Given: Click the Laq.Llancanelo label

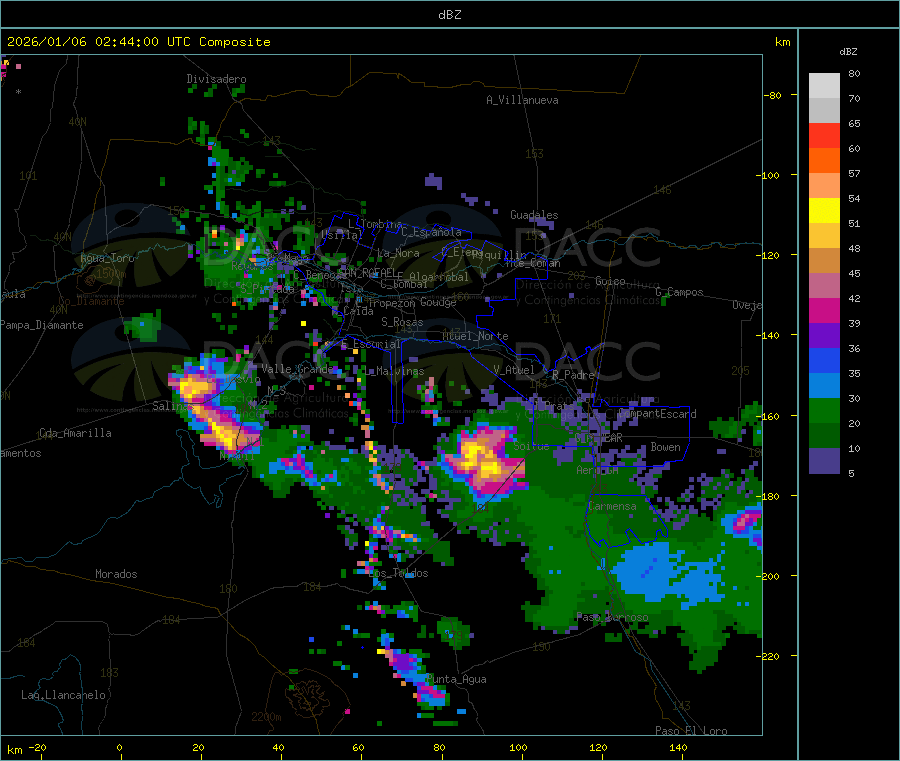Looking at the screenshot, I should pos(63,695).
